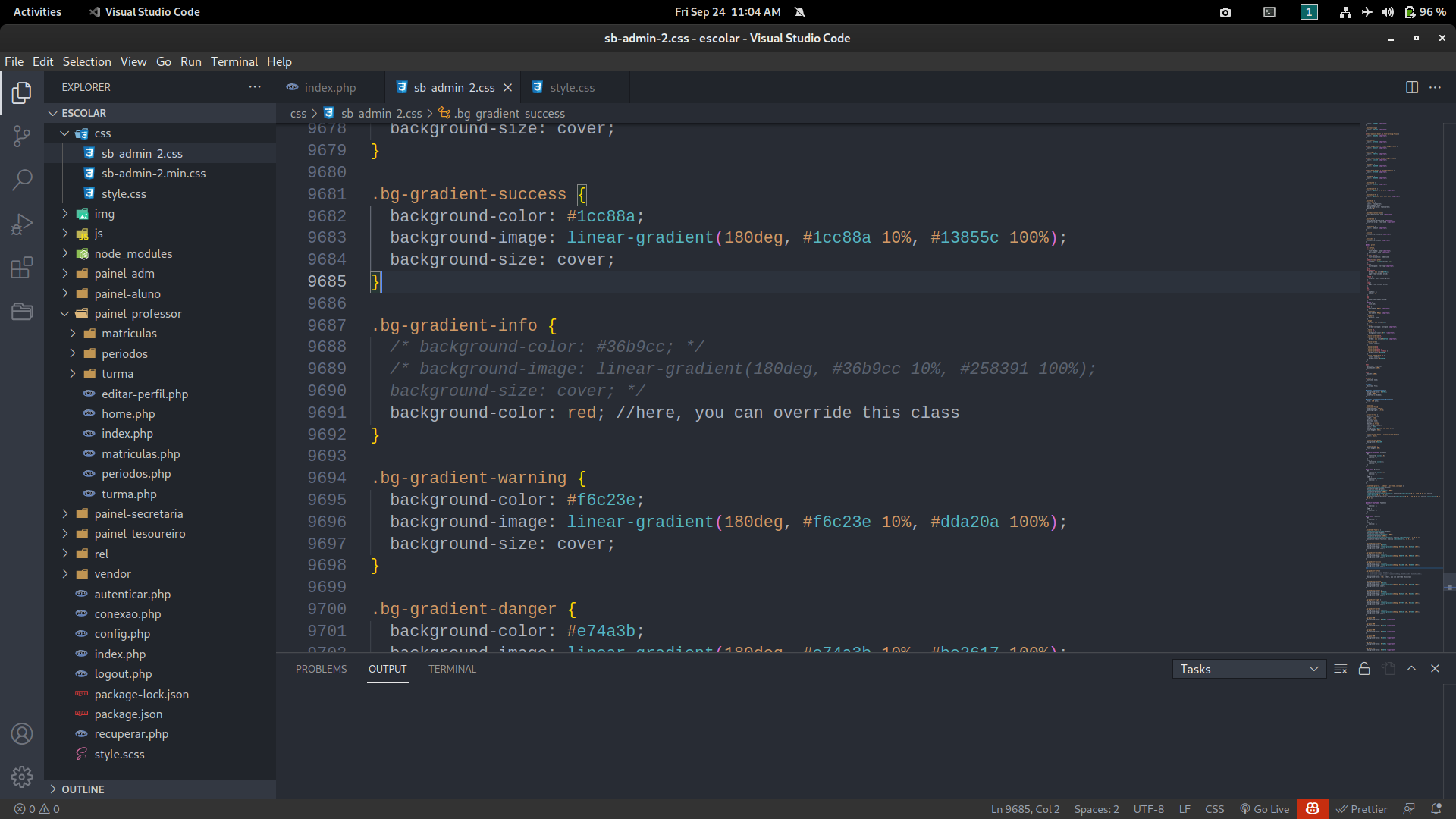The height and width of the screenshot is (819, 1456).
Task: Open system volume indicator
Action: (1388, 12)
